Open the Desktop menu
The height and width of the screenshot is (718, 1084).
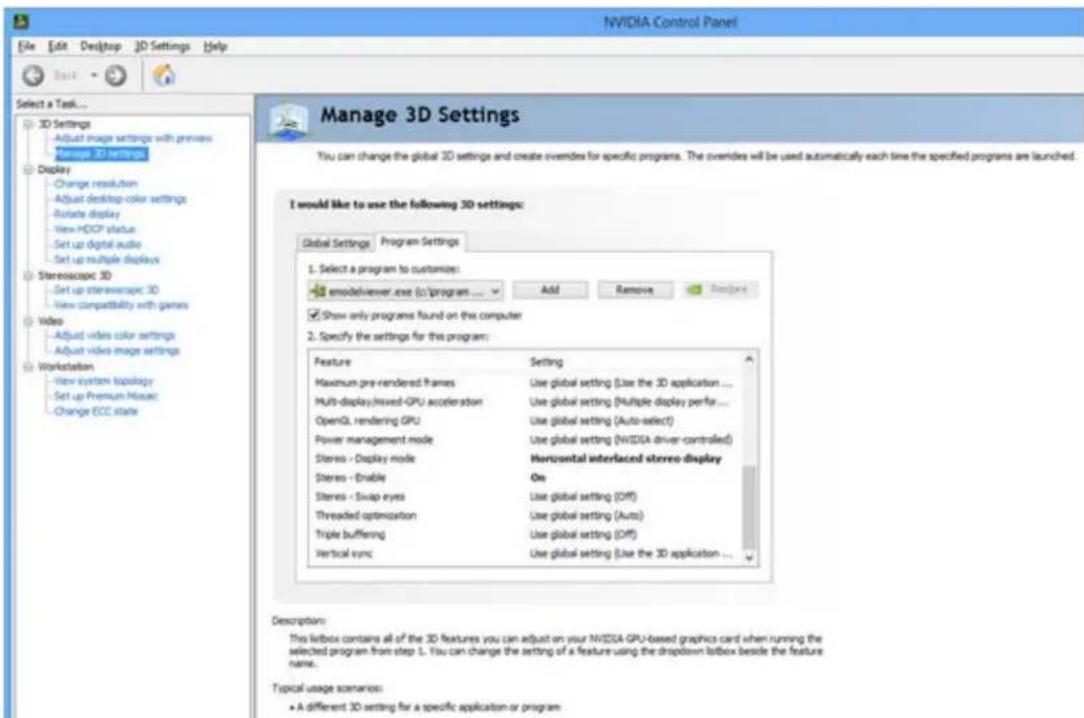coord(100,46)
